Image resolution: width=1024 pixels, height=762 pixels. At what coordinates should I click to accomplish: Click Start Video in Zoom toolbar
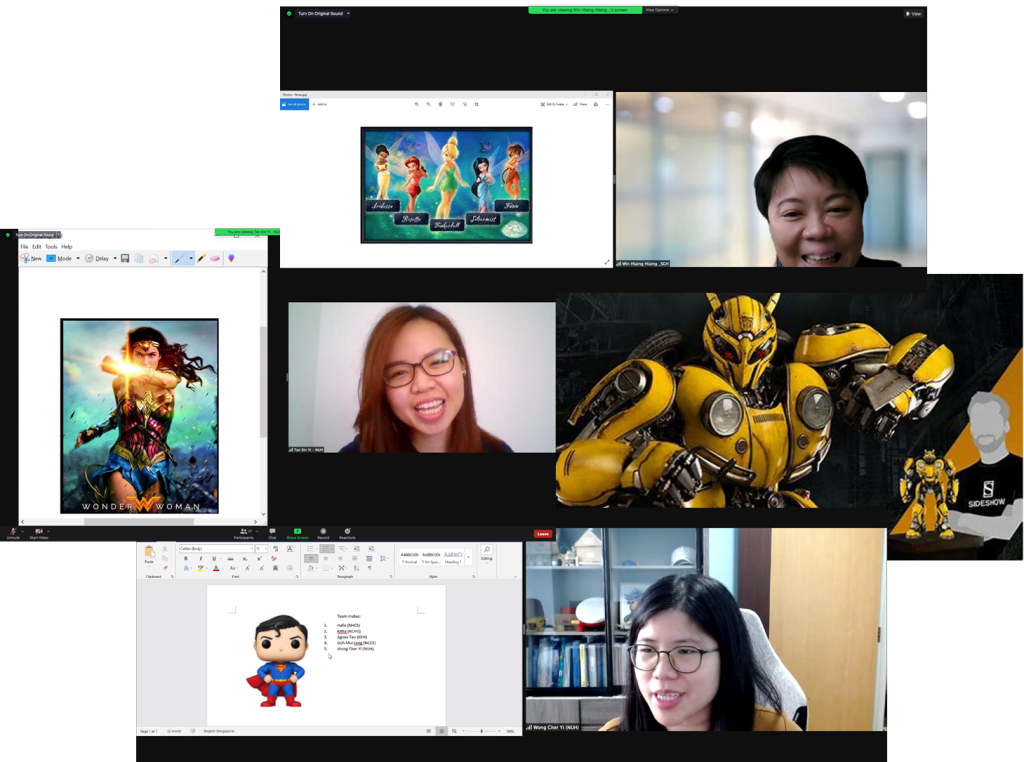click(39, 533)
